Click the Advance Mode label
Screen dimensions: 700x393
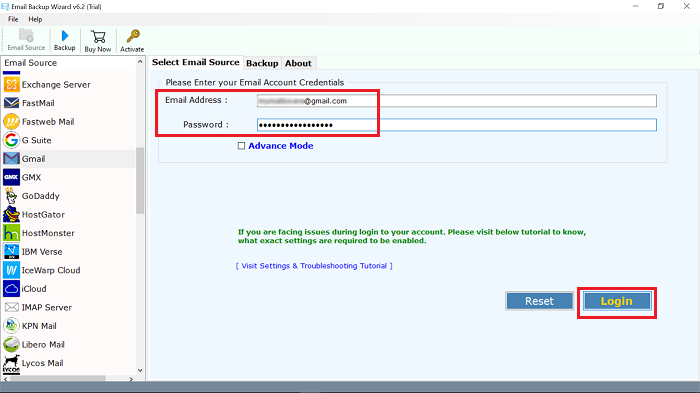[281, 146]
